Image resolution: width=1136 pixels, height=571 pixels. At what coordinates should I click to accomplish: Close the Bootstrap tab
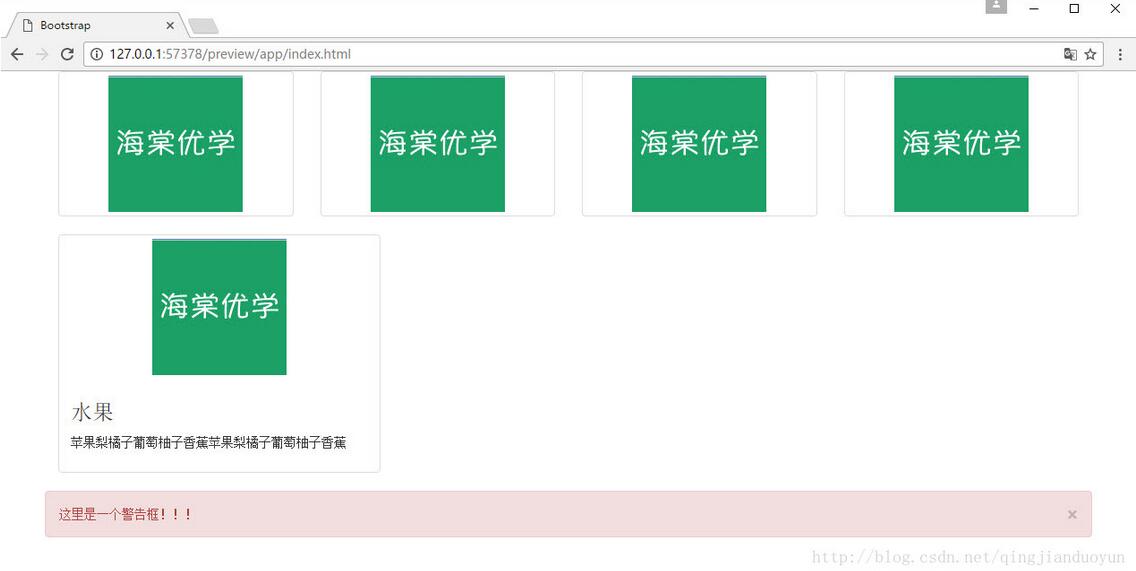[x=170, y=25]
